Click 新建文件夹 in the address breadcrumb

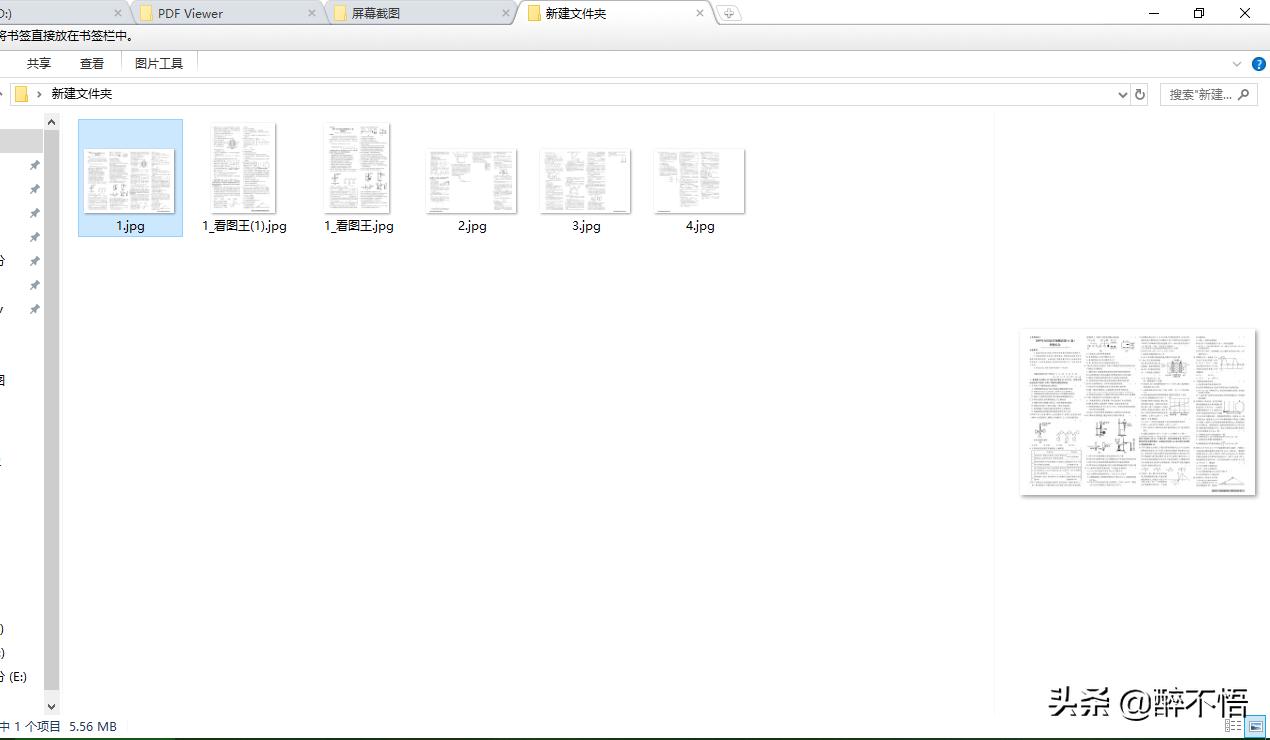coord(82,94)
